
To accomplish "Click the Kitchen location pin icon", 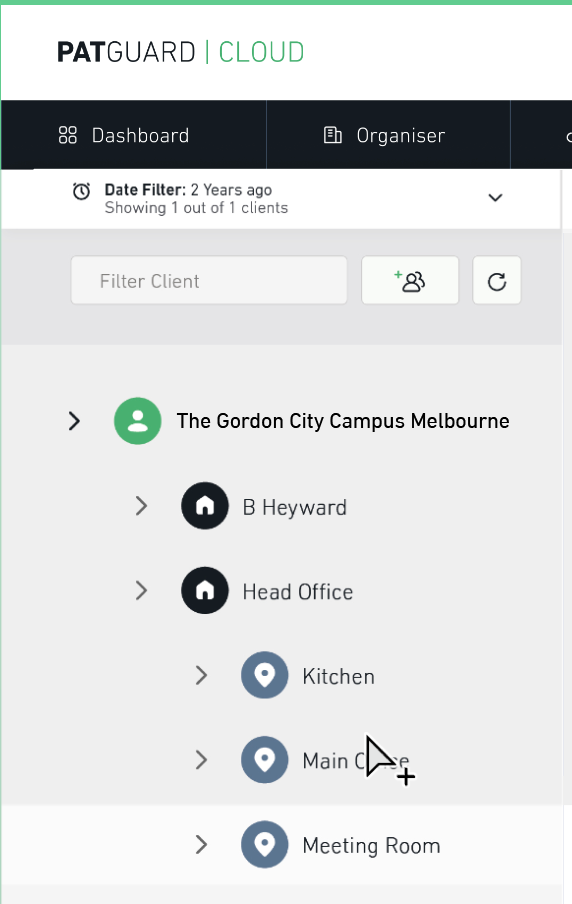I will [x=265, y=675].
